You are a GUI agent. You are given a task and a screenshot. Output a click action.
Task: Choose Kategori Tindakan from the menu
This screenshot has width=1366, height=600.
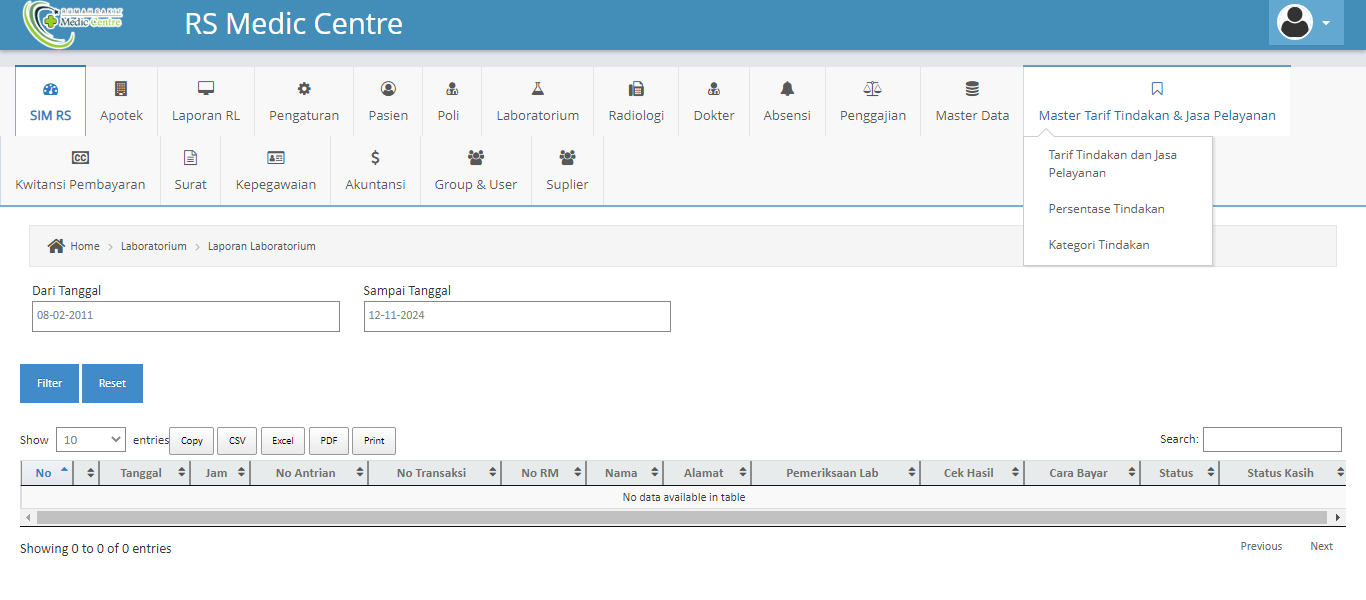1098,245
